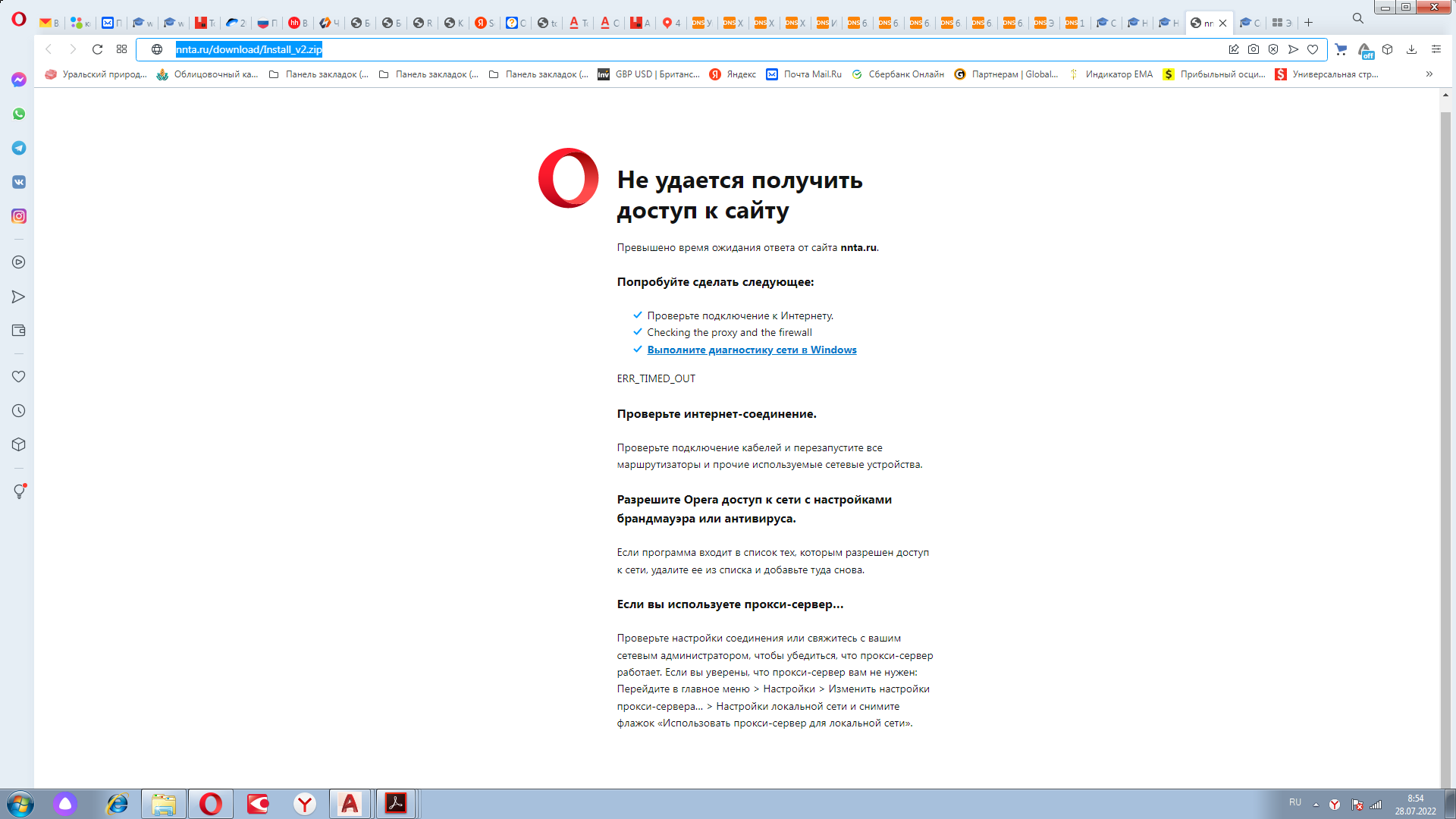Click the ad blocker shield icon in address bar
This screenshot has height=819, width=1456.
coord(1273,49)
